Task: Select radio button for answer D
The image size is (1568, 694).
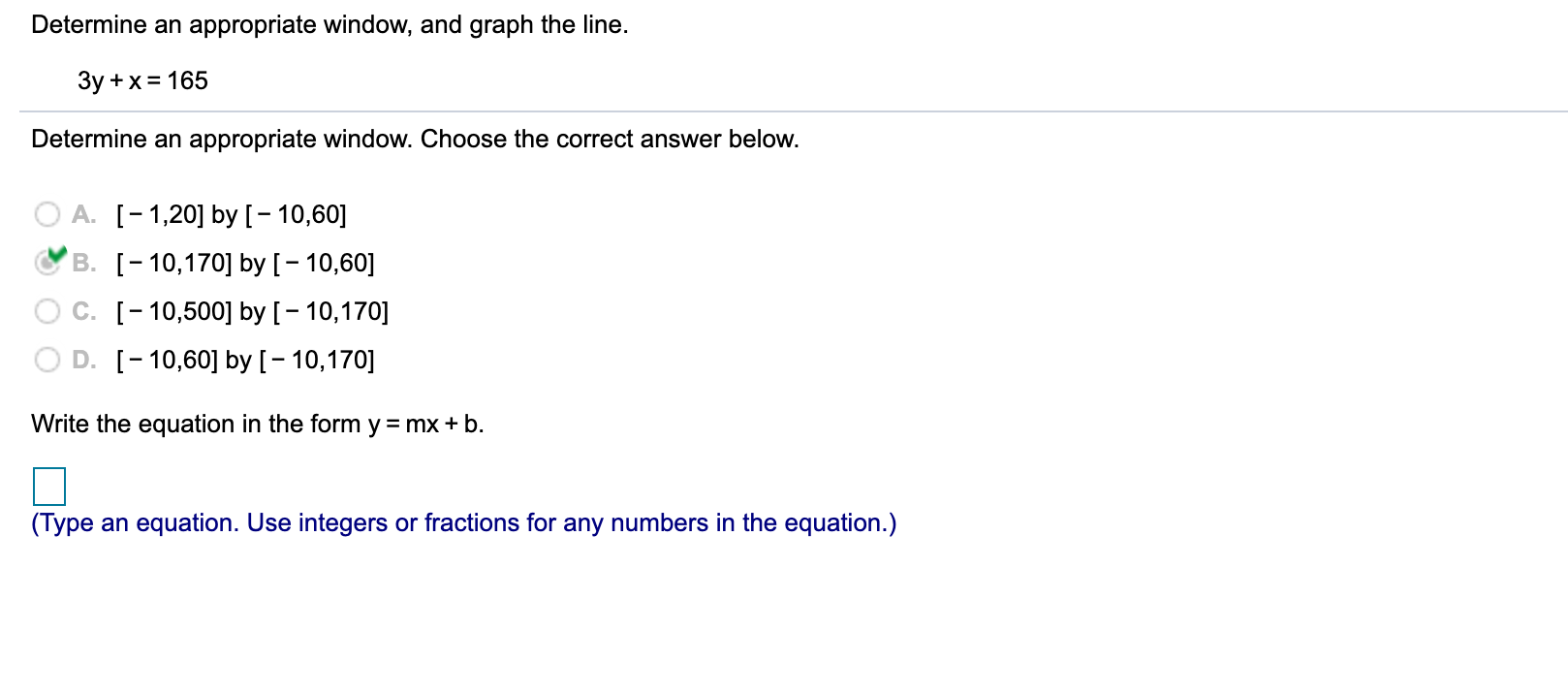Action: tap(46, 359)
